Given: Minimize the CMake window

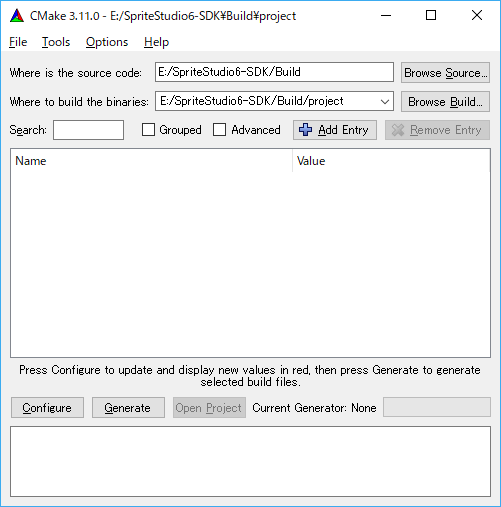Looking at the screenshot, I should click(386, 15).
